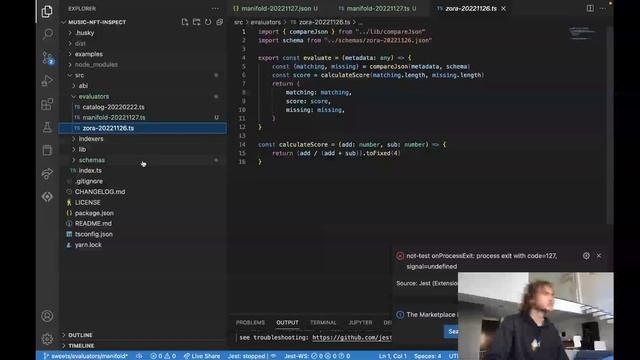Click errors and warnings count in status bar

pos(163,356)
